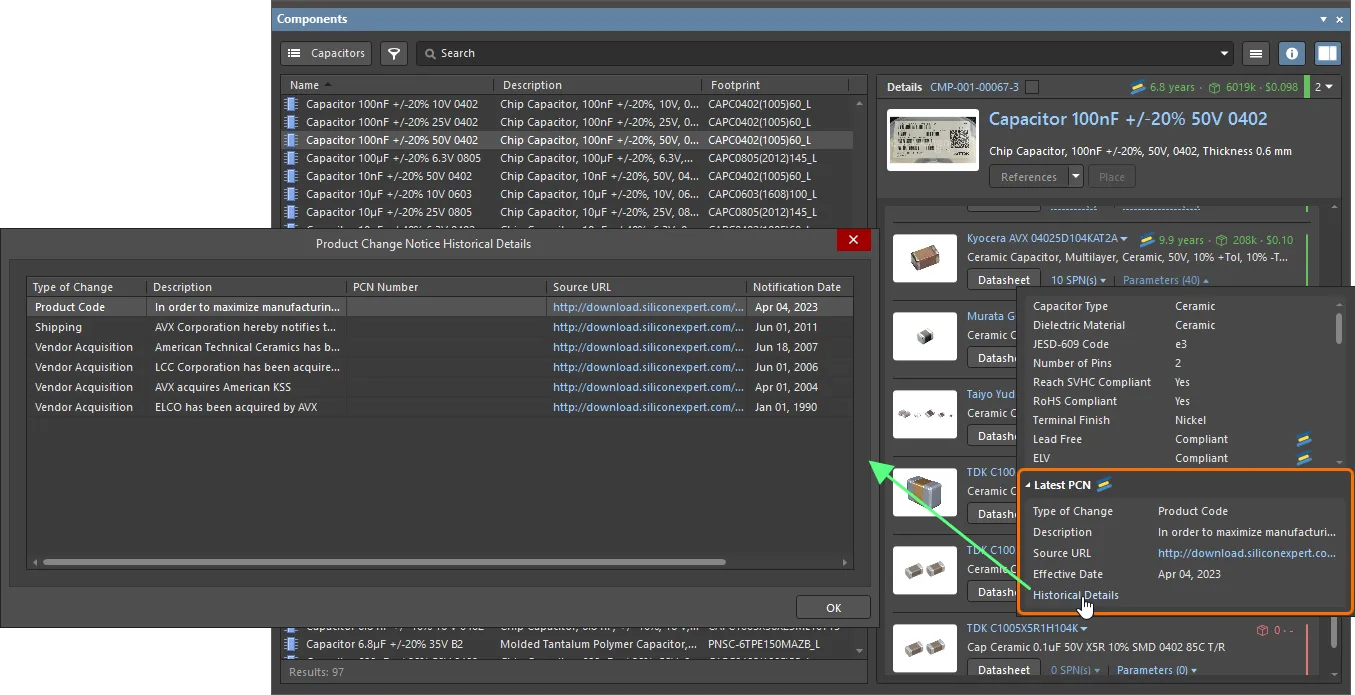1355x695 pixels.
Task: Expand the 10 SPN(s) dropdown
Action: pyautogui.click(x=1078, y=280)
